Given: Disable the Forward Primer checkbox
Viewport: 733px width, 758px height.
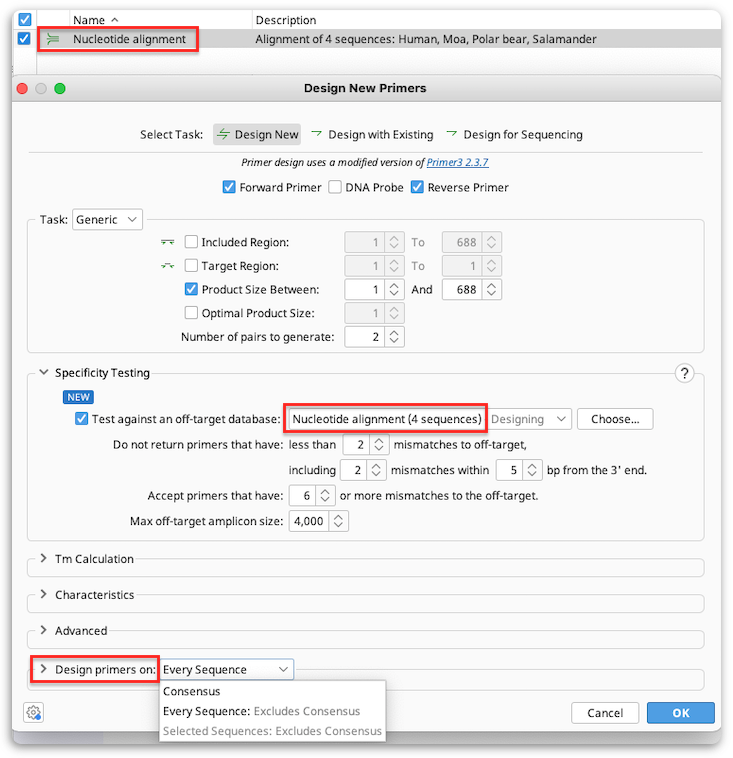Looking at the screenshot, I should point(229,187).
